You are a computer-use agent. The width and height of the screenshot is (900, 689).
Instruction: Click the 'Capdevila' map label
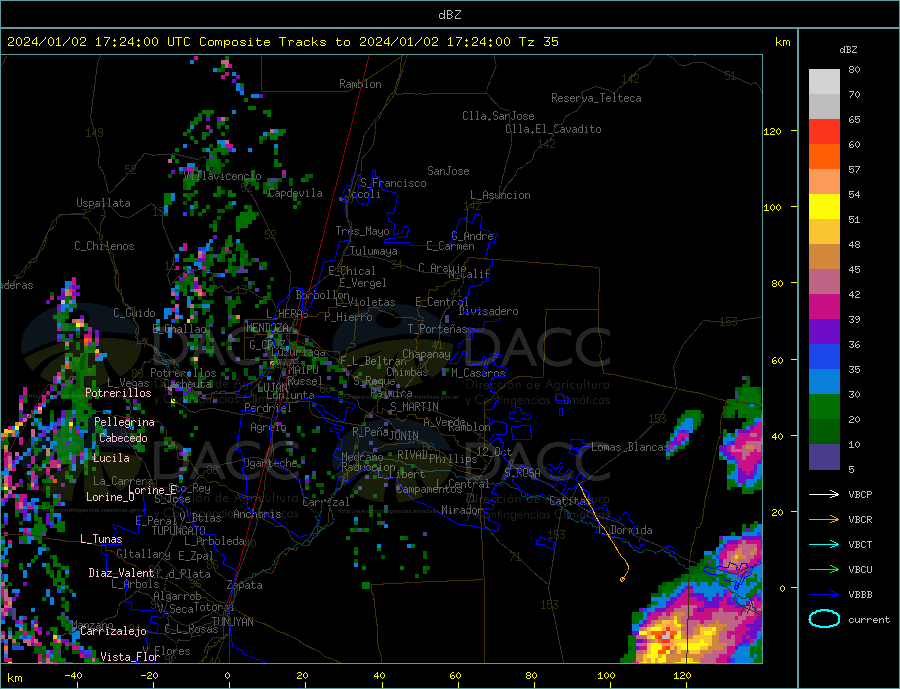[295, 193]
